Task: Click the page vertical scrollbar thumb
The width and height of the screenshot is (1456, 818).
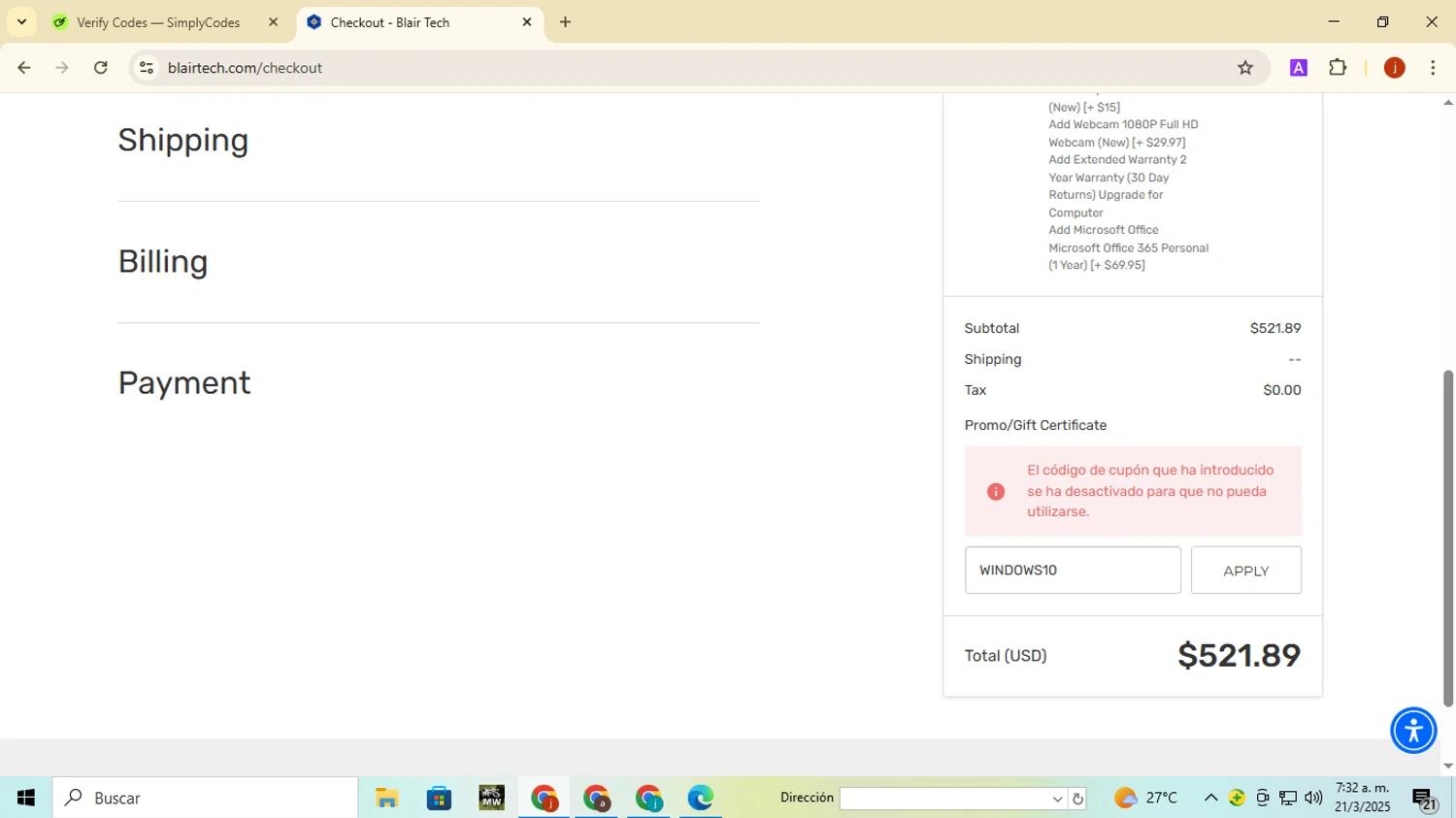Action: click(1448, 539)
